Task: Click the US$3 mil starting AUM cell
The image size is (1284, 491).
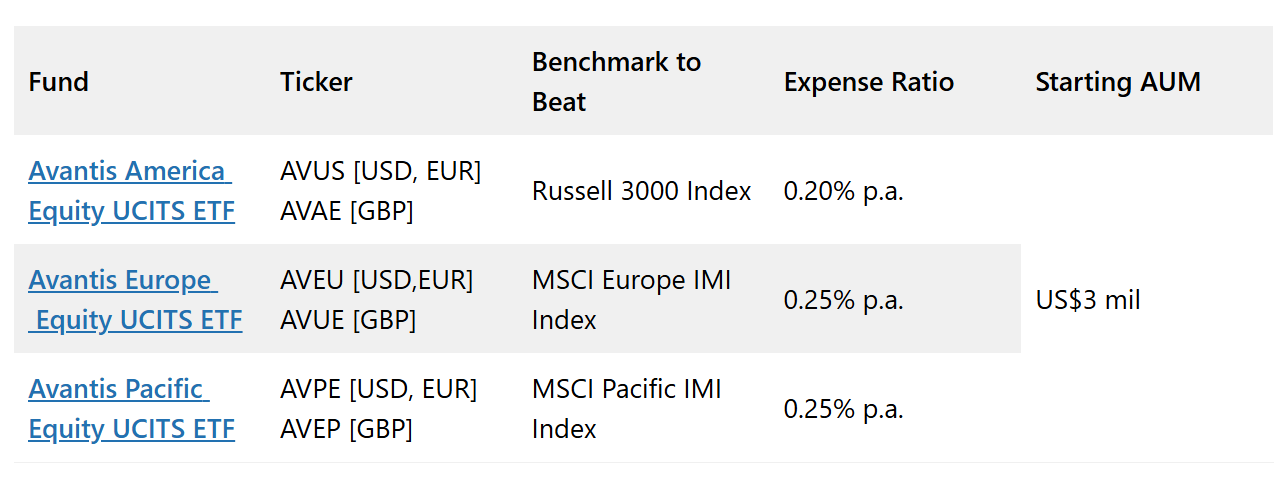Action: 1088,300
